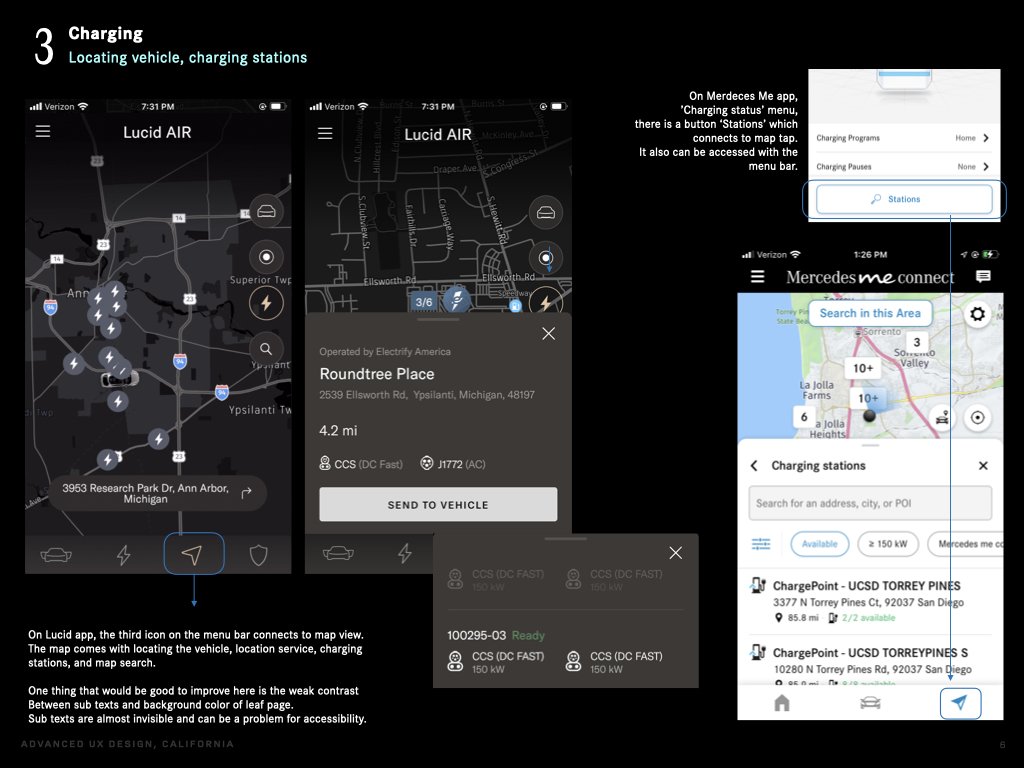
Task: Open hamburger menu in left Lucid AIR screen
Action: tap(43, 131)
